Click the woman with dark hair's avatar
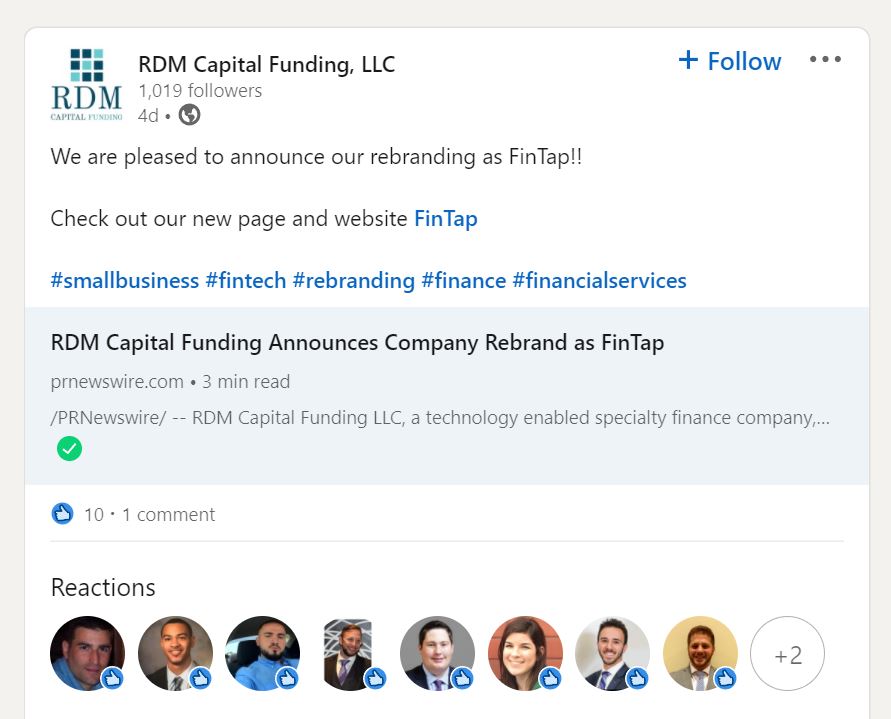Viewport: 891px width, 719px height. click(x=525, y=653)
